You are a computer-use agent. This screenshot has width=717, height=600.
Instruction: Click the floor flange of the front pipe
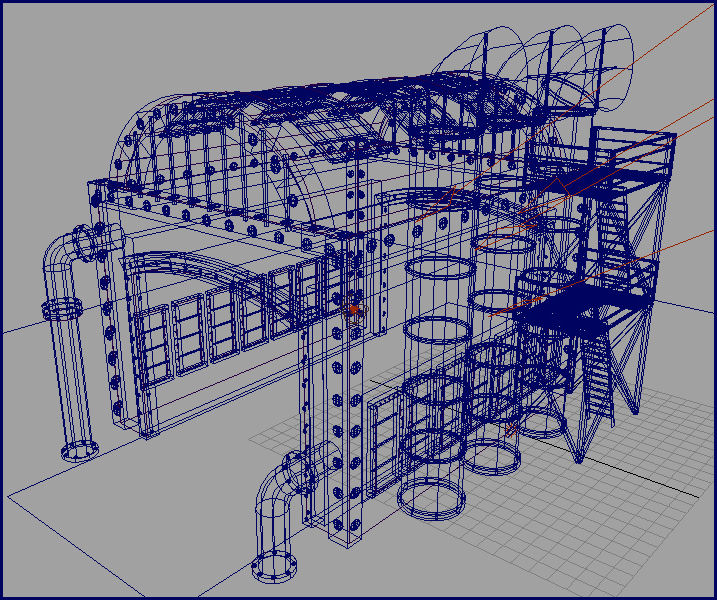click(274, 568)
